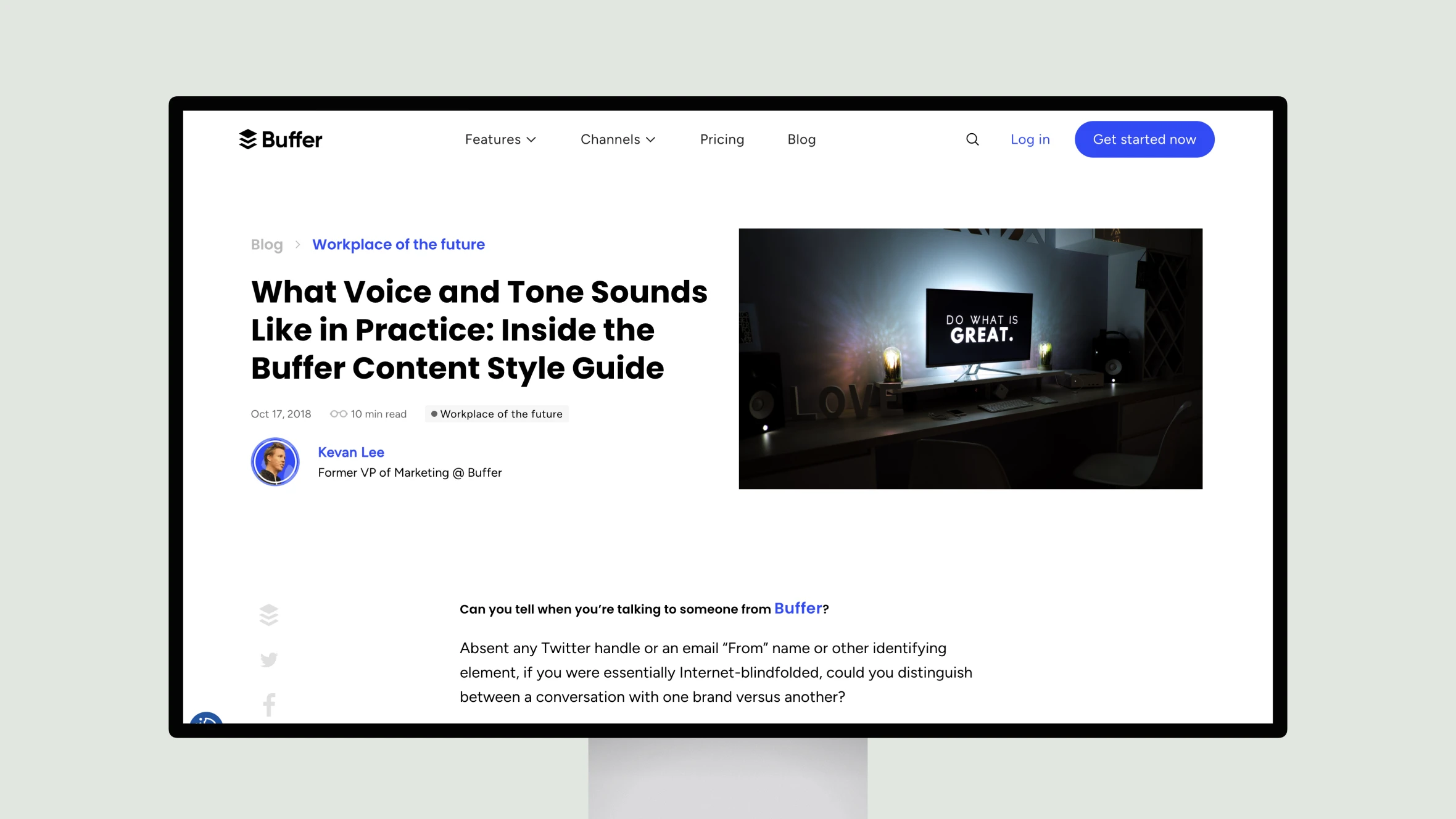
Task: Click the Buffer hyperlink in article body
Action: (x=799, y=608)
